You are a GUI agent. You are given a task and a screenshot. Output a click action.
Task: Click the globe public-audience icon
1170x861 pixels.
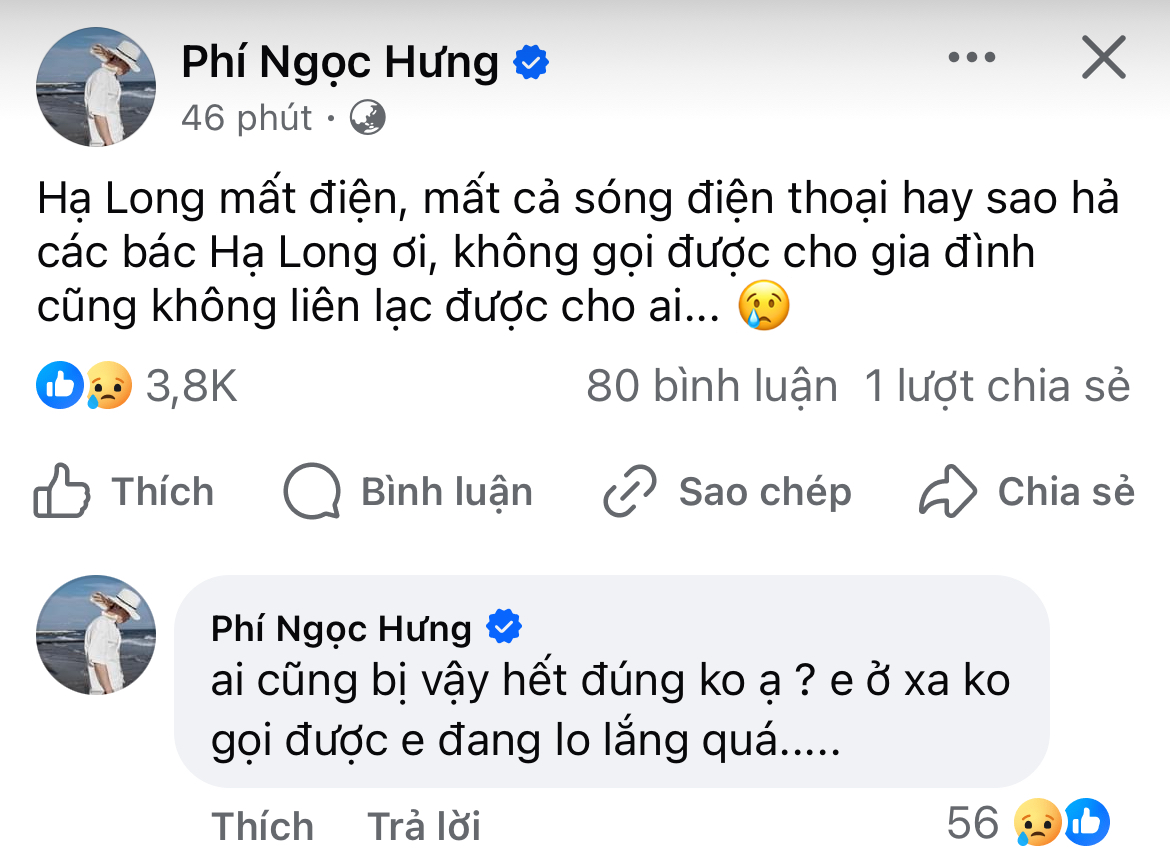(367, 119)
